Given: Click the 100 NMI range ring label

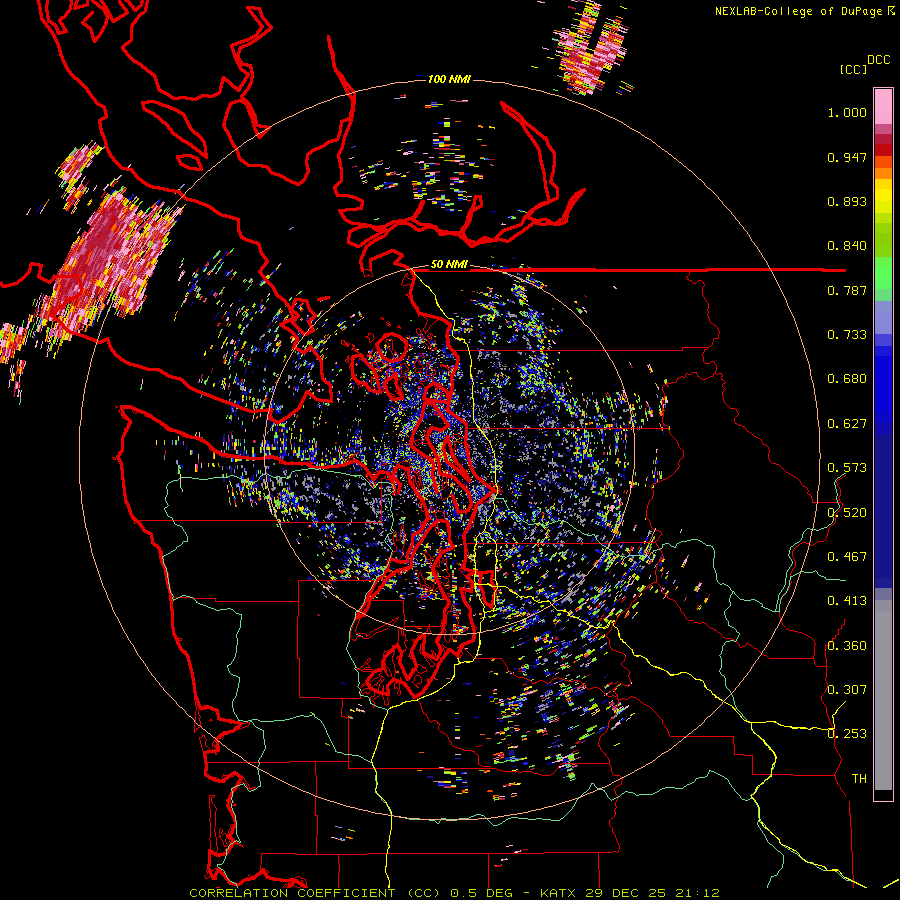Looking at the screenshot, I should coord(449,79).
